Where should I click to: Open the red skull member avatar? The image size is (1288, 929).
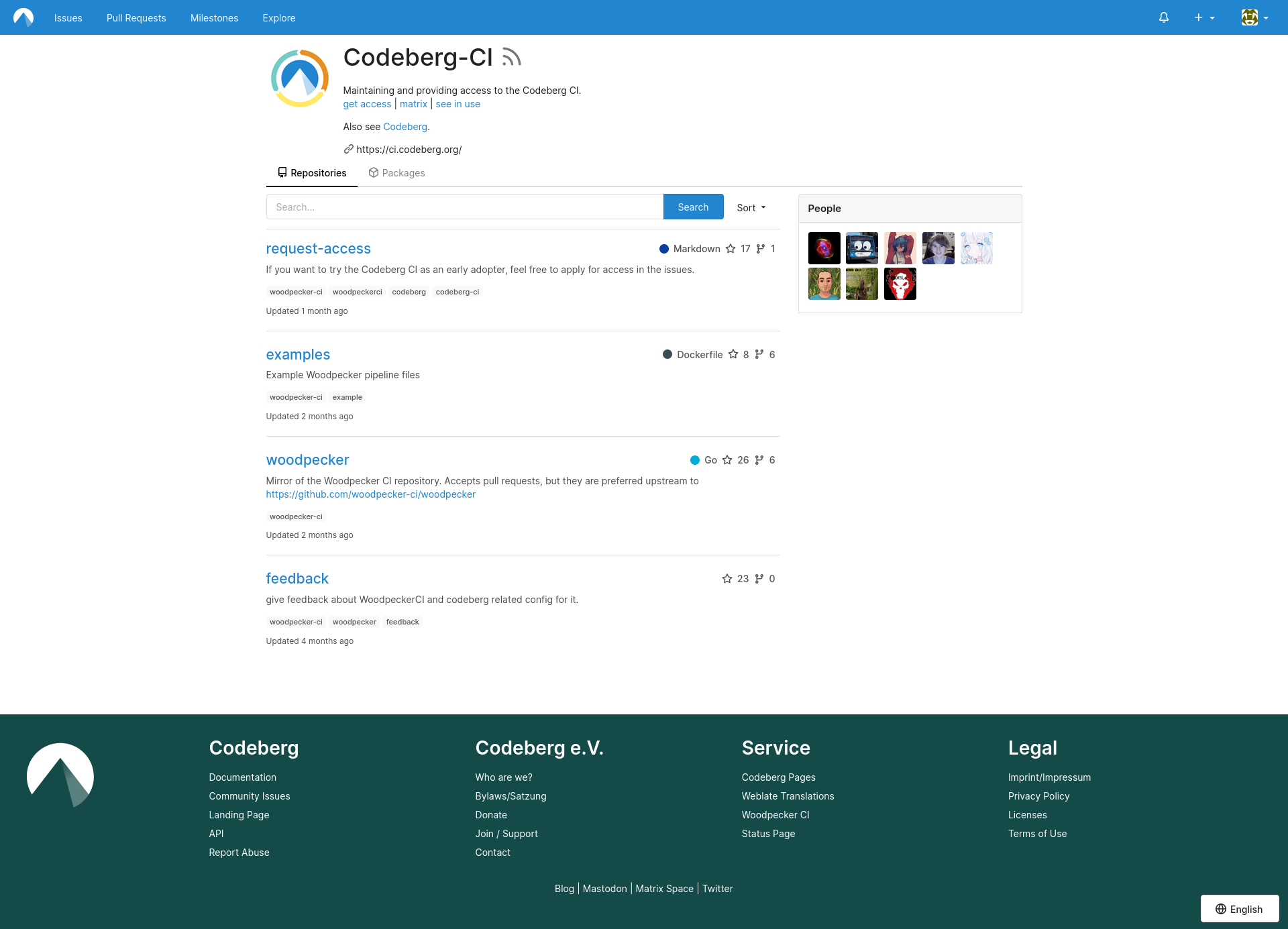pyautogui.click(x=900, y=284)
